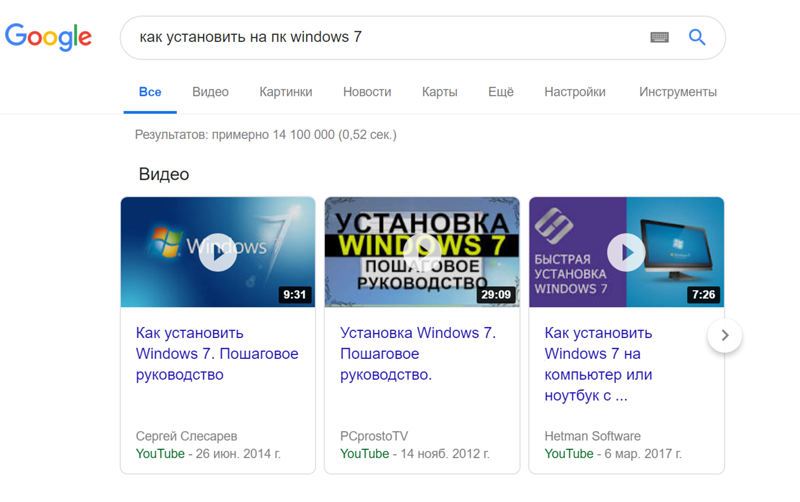Show next videos with arrow chevron
Viewport: 800px width, 502px height.
[724, 335]
